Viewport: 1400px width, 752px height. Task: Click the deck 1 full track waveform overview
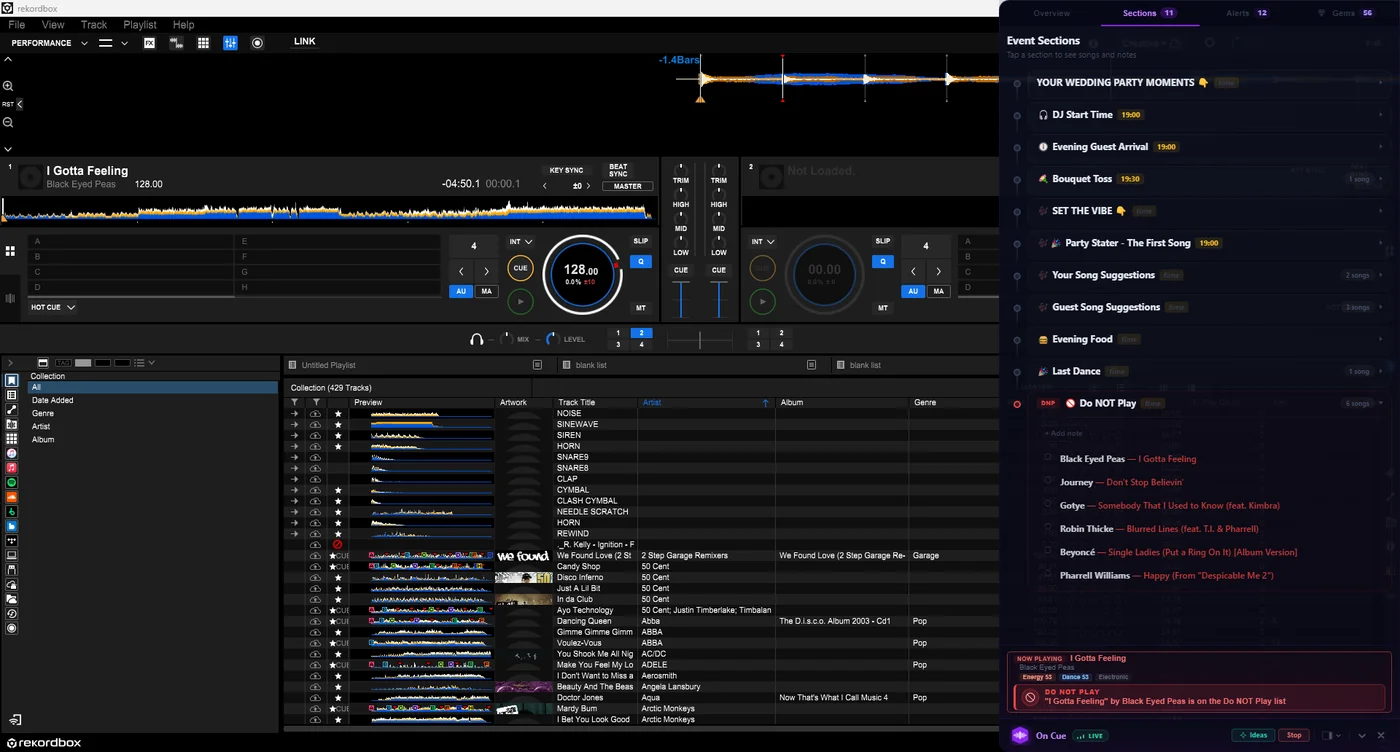[327, 210]
